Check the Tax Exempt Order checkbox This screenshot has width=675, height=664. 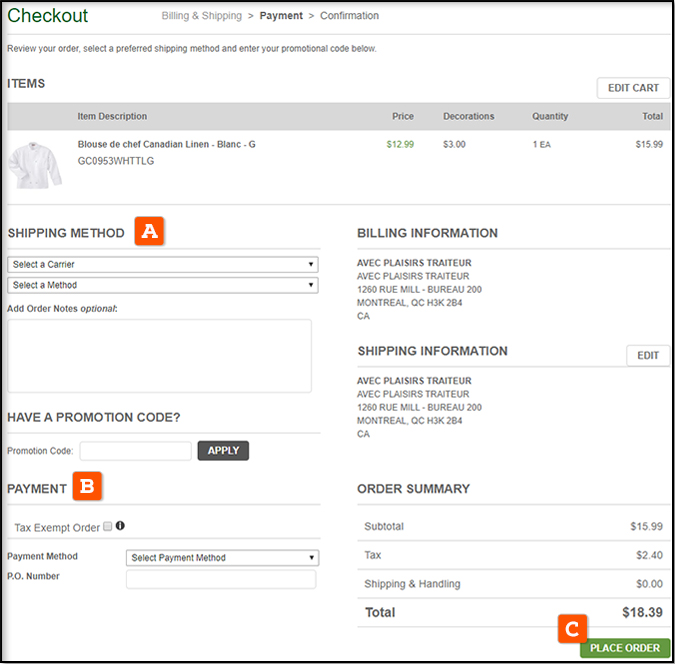coord(108,527)
